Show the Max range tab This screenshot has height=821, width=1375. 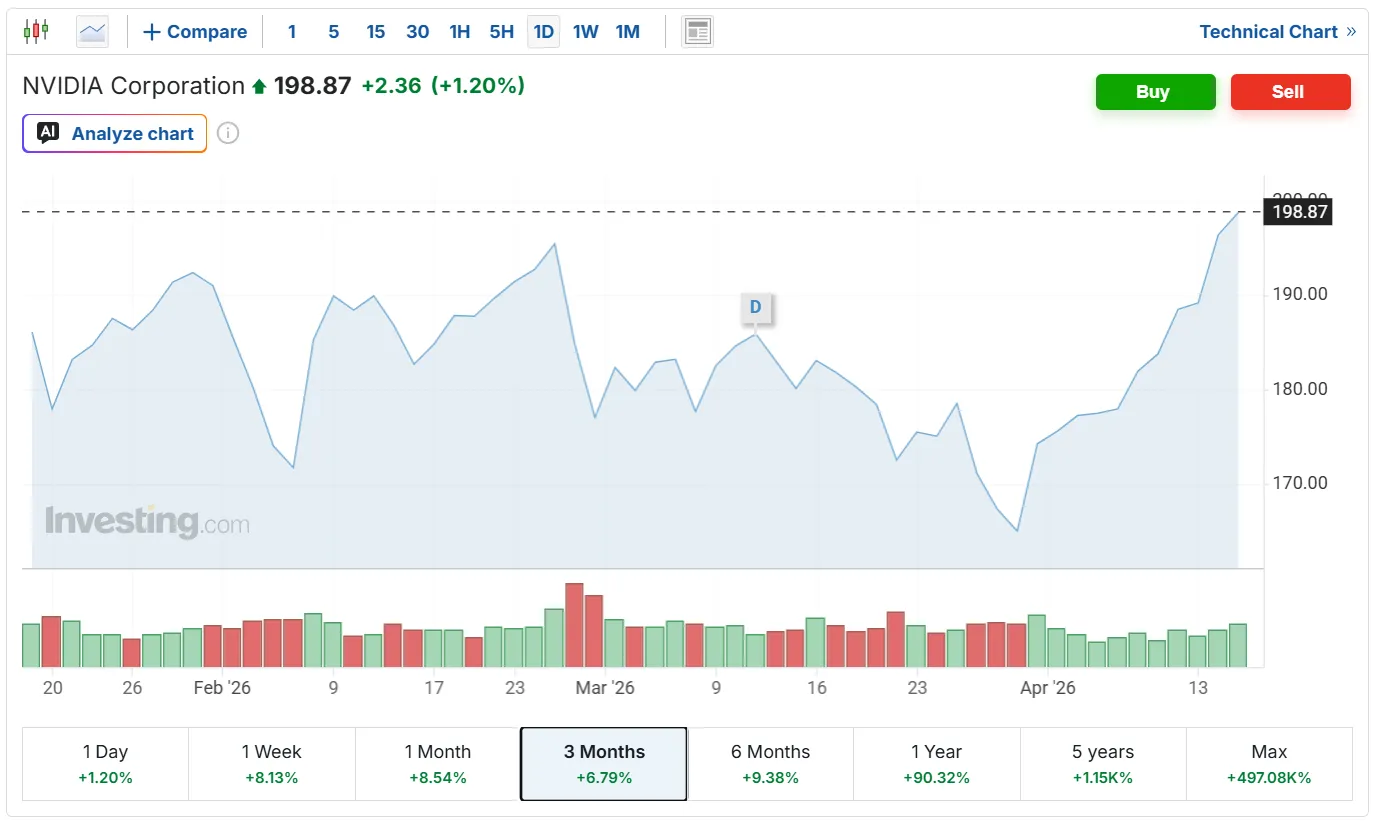pos(1269,764)
